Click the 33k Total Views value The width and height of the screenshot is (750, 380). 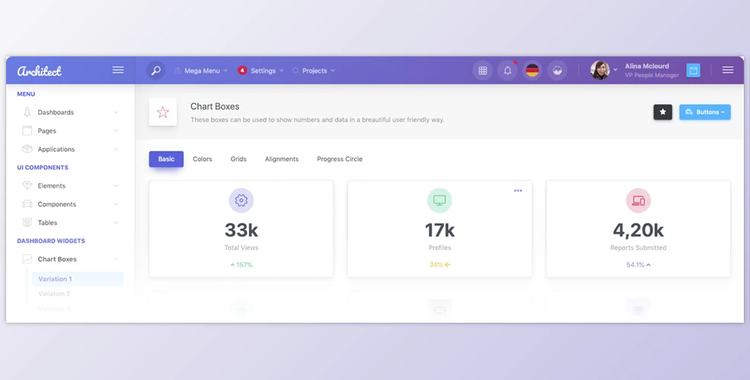click(241, 230)
